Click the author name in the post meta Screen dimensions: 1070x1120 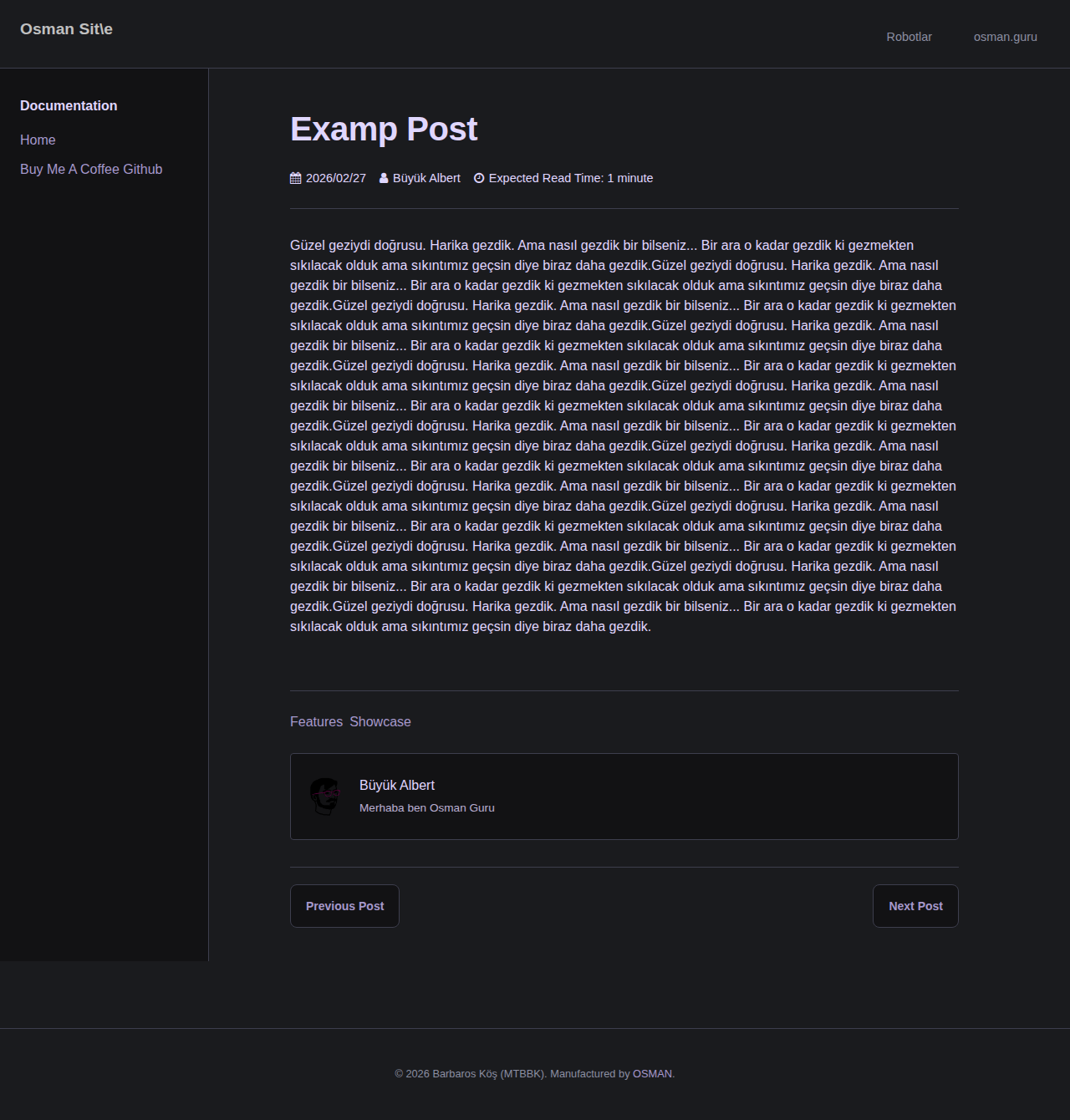[x=426, y=178]
